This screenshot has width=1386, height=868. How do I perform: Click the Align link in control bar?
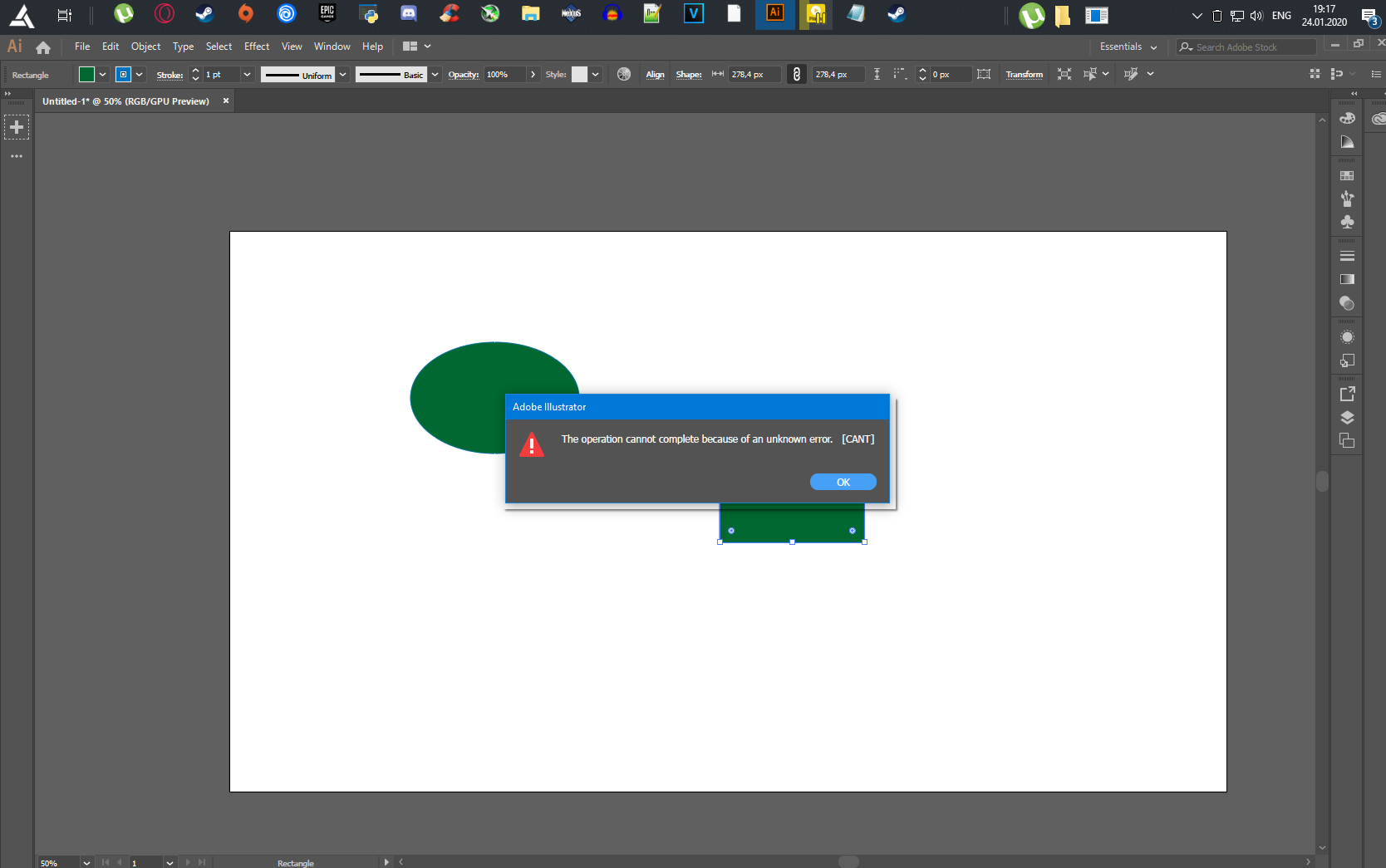point(655,75)
